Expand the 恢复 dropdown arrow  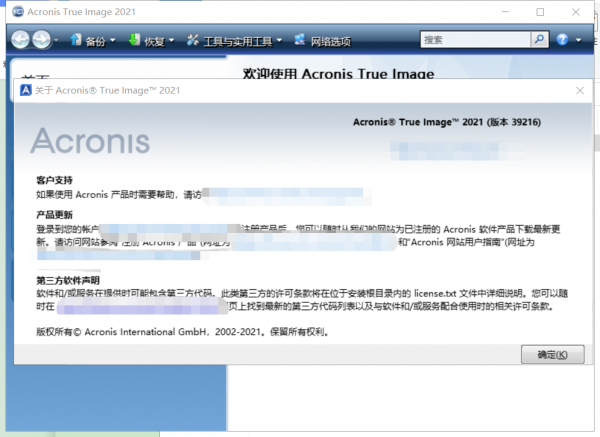tap(171, 40)
